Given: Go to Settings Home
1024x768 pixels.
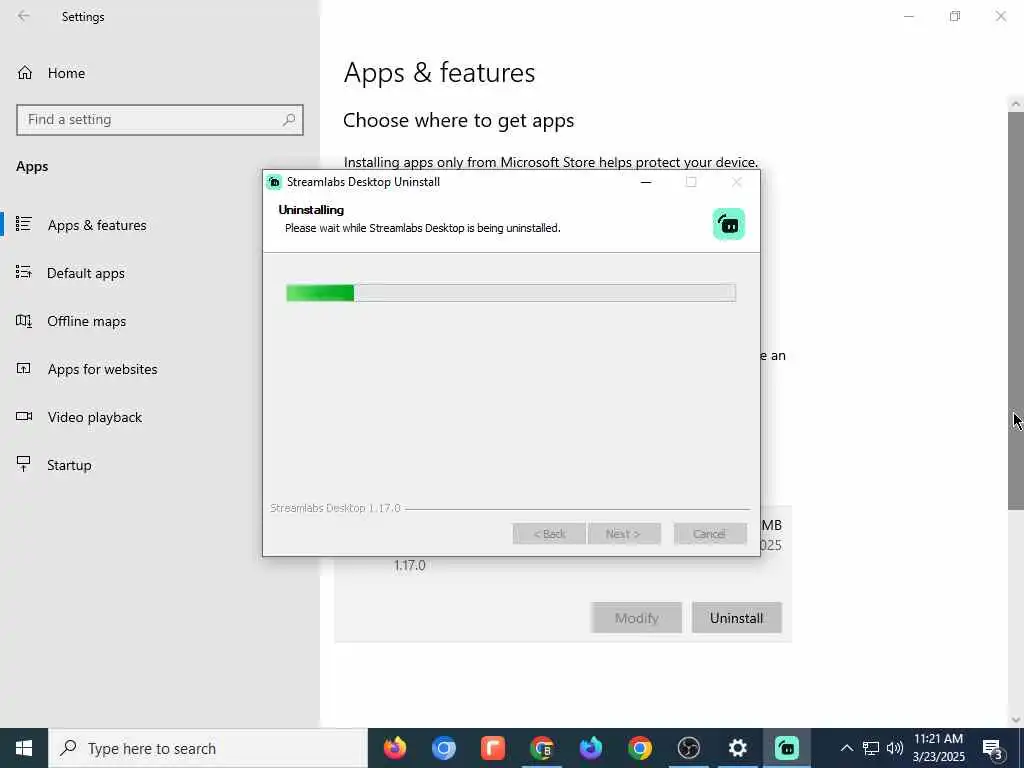Looking at the screenshot, I should (66, 73).
